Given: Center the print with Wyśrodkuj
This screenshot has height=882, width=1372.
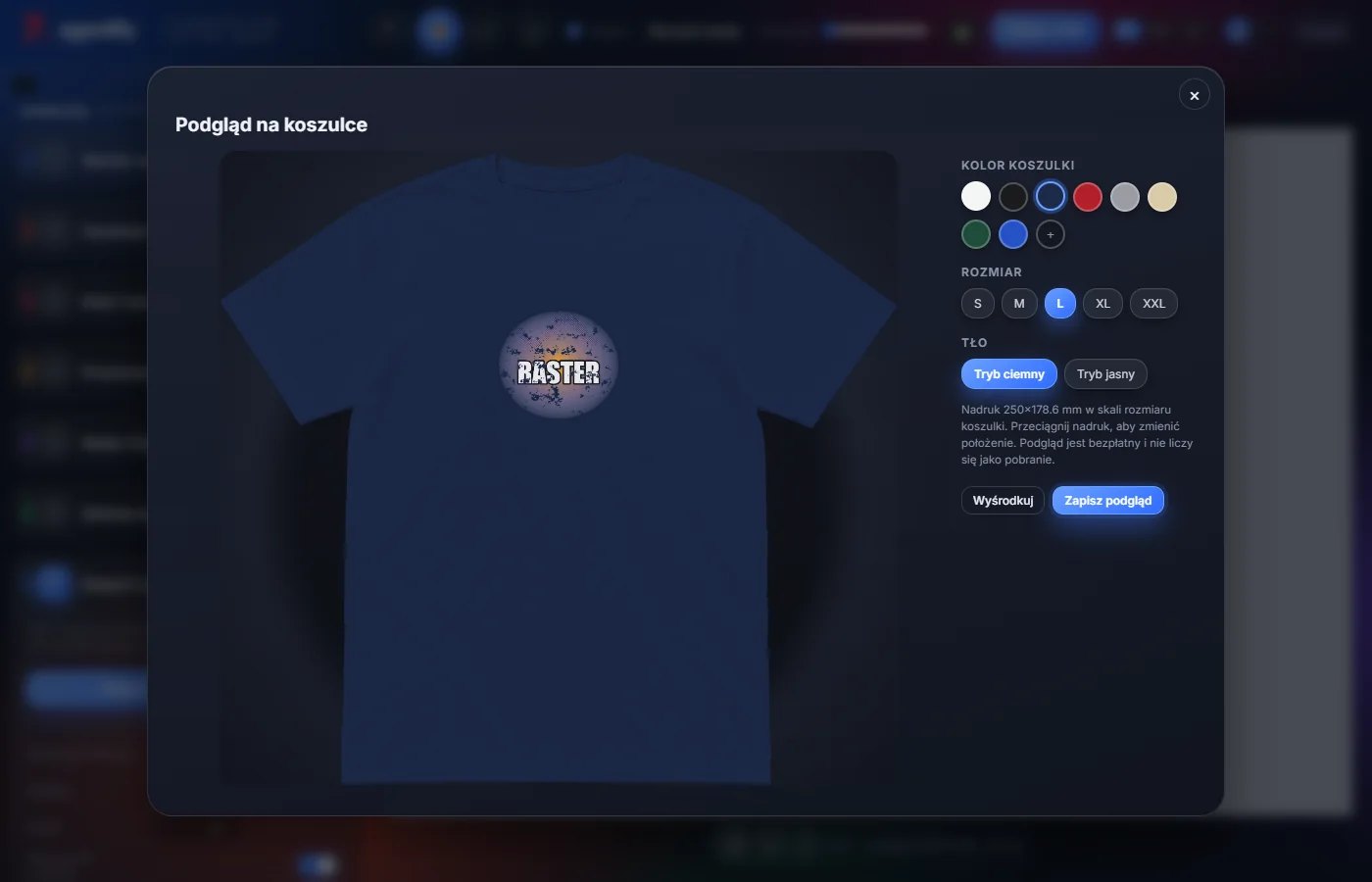Looking at the screenshot, I should [x=1003, y=501].
